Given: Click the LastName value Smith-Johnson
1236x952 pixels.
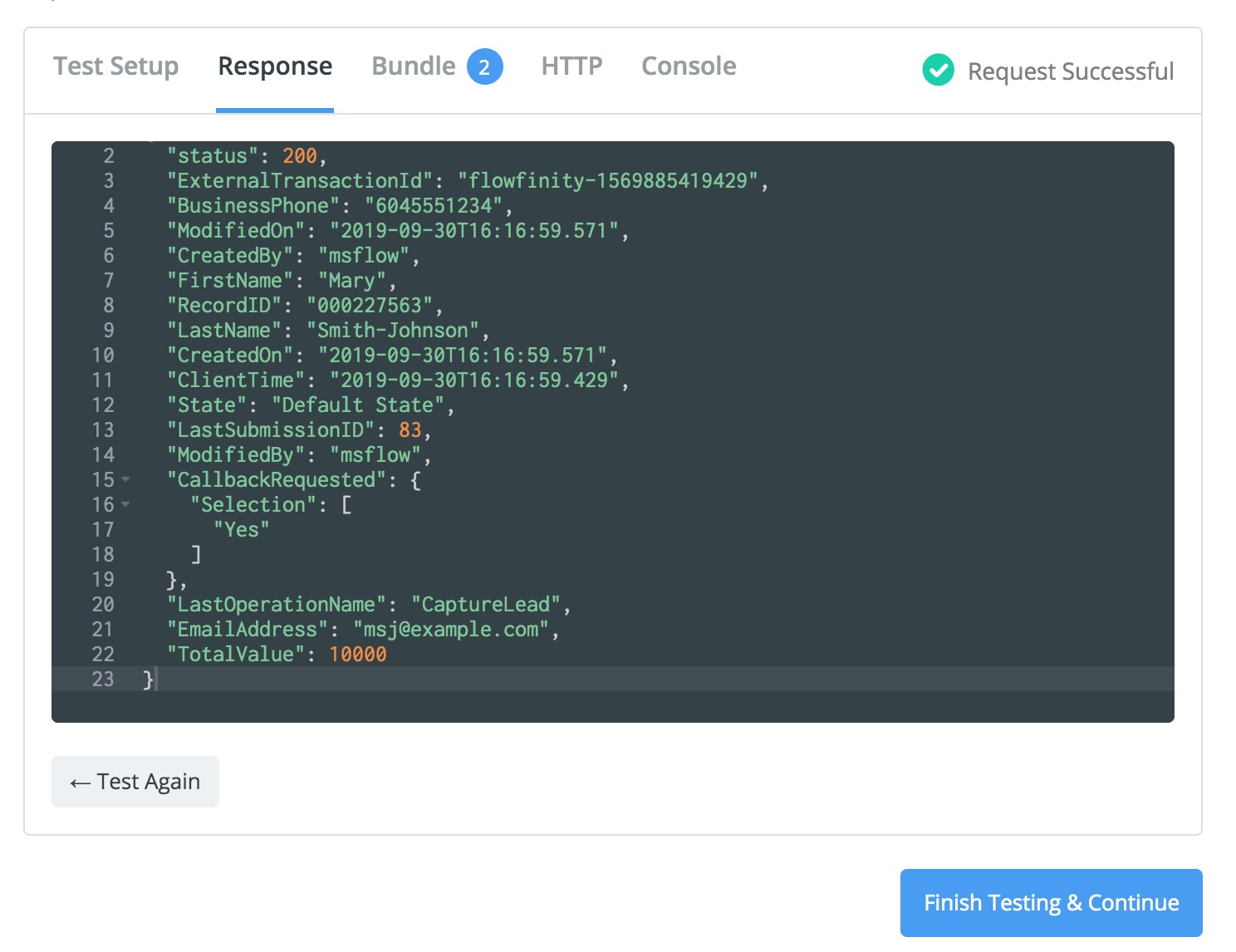Looking at the screenshot, I should (x=392, y=331).
